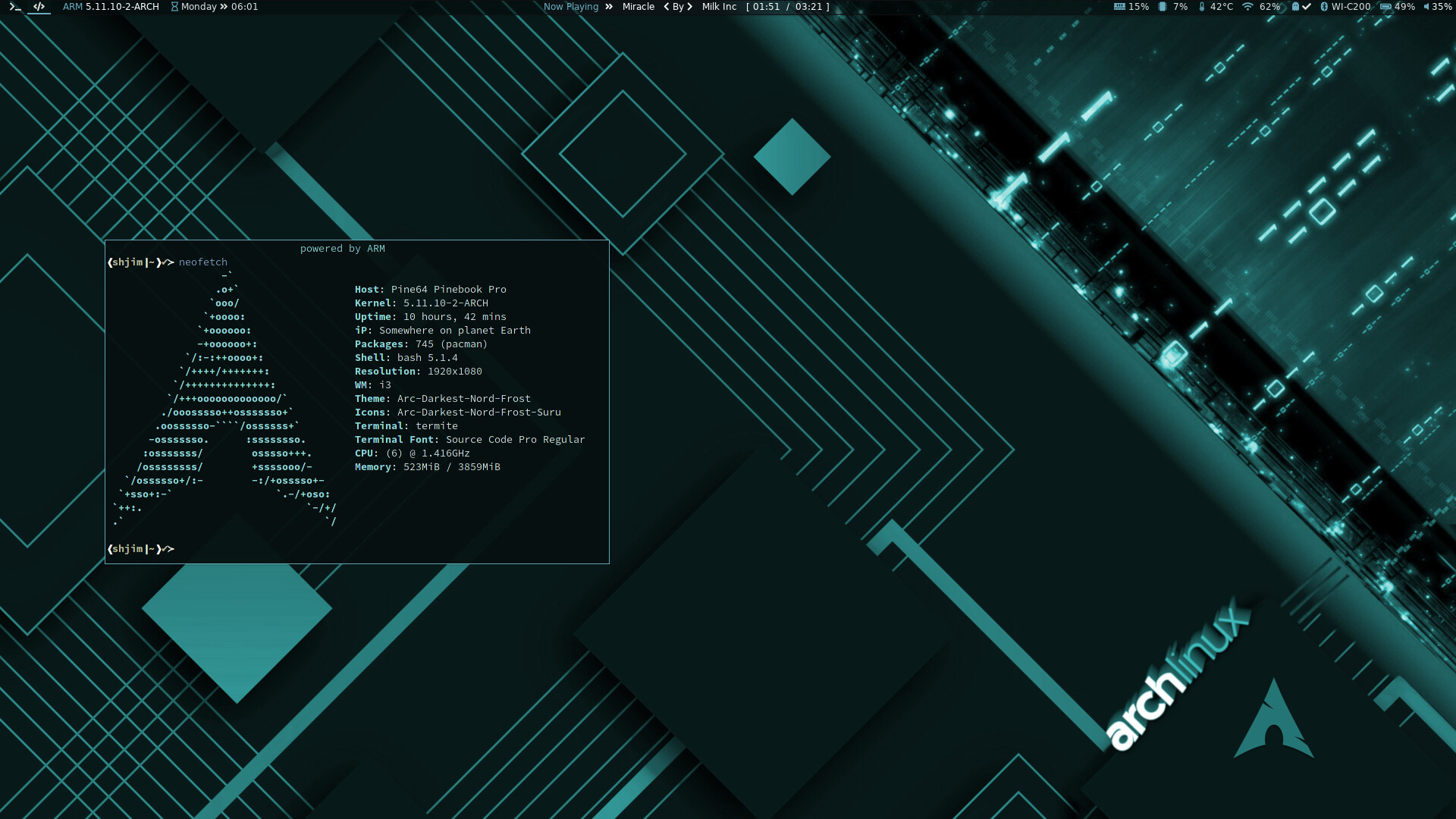1456x819 pixels.
Task: Click the 7% CPU load value
Action: (x=1181, y=7)
